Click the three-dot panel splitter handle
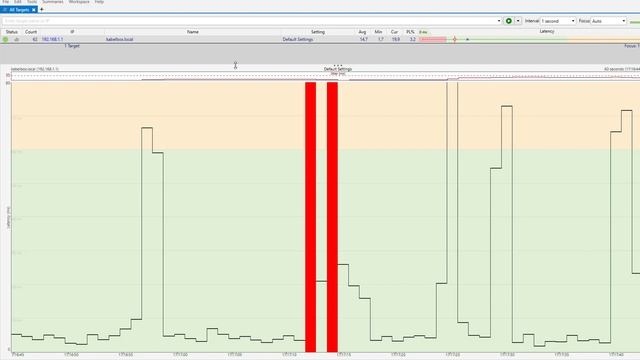Viewport: 640px width, 360px height. pyautogui.click(x=338, y=65)
